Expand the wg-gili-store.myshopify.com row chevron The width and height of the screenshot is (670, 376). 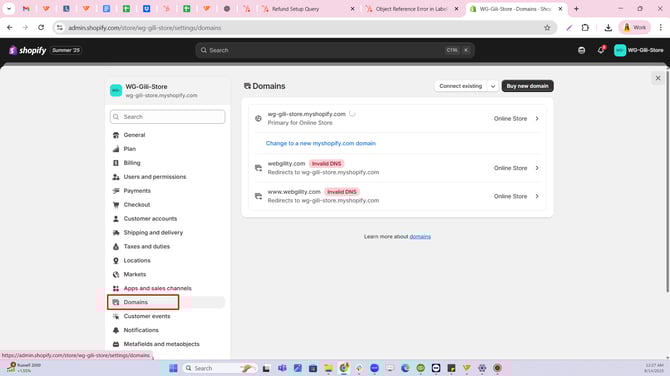click(x=537, y=118)
